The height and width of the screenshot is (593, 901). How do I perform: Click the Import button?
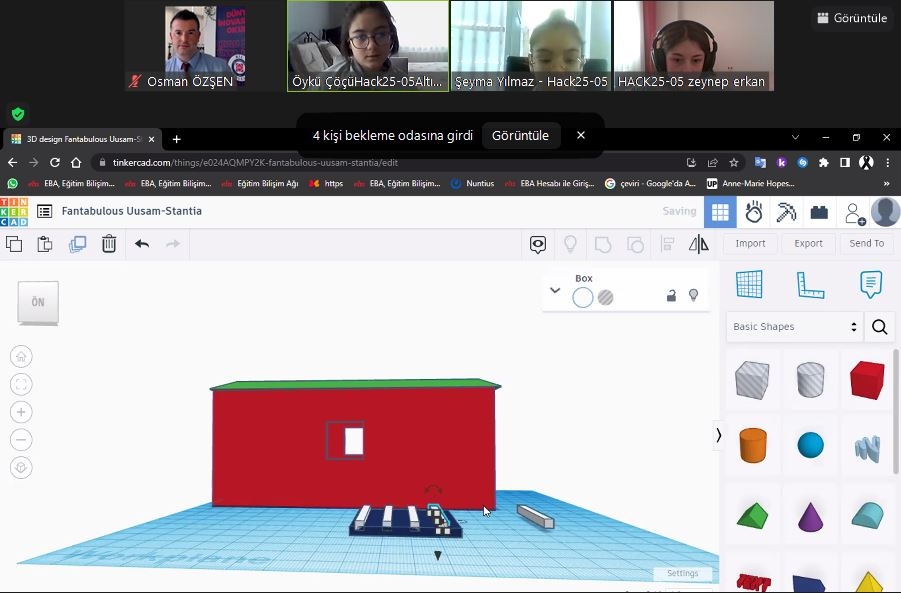[750, 243]
